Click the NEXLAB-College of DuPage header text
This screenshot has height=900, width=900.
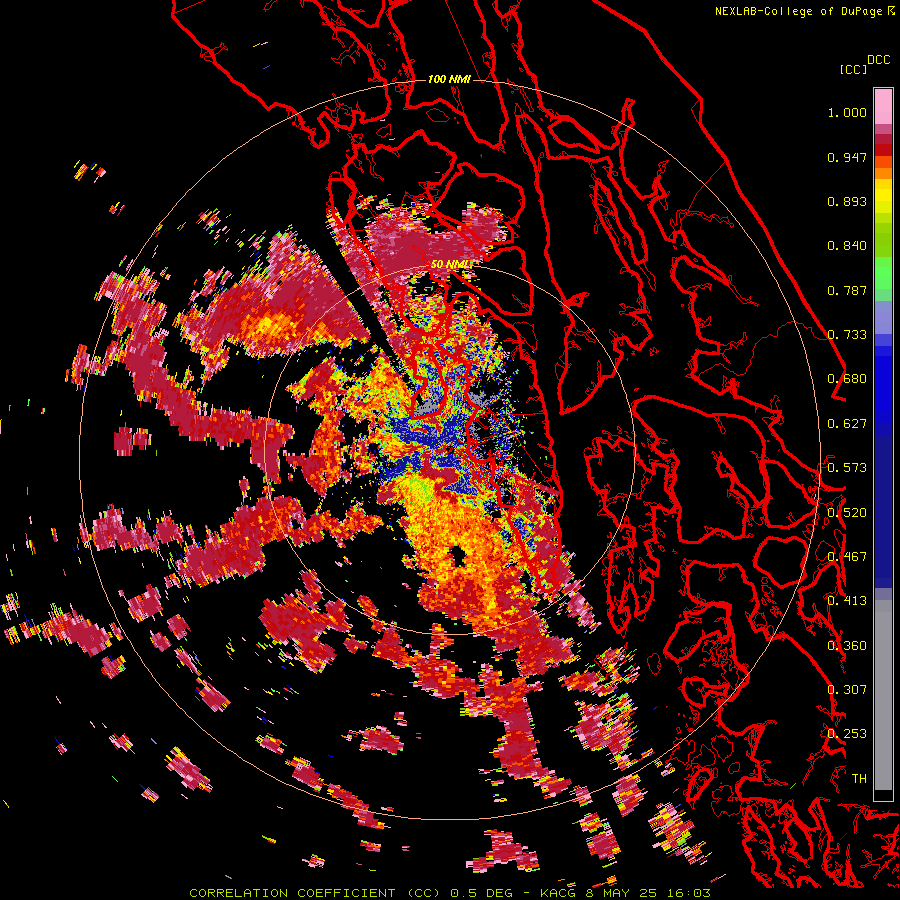tap(799, 11)
